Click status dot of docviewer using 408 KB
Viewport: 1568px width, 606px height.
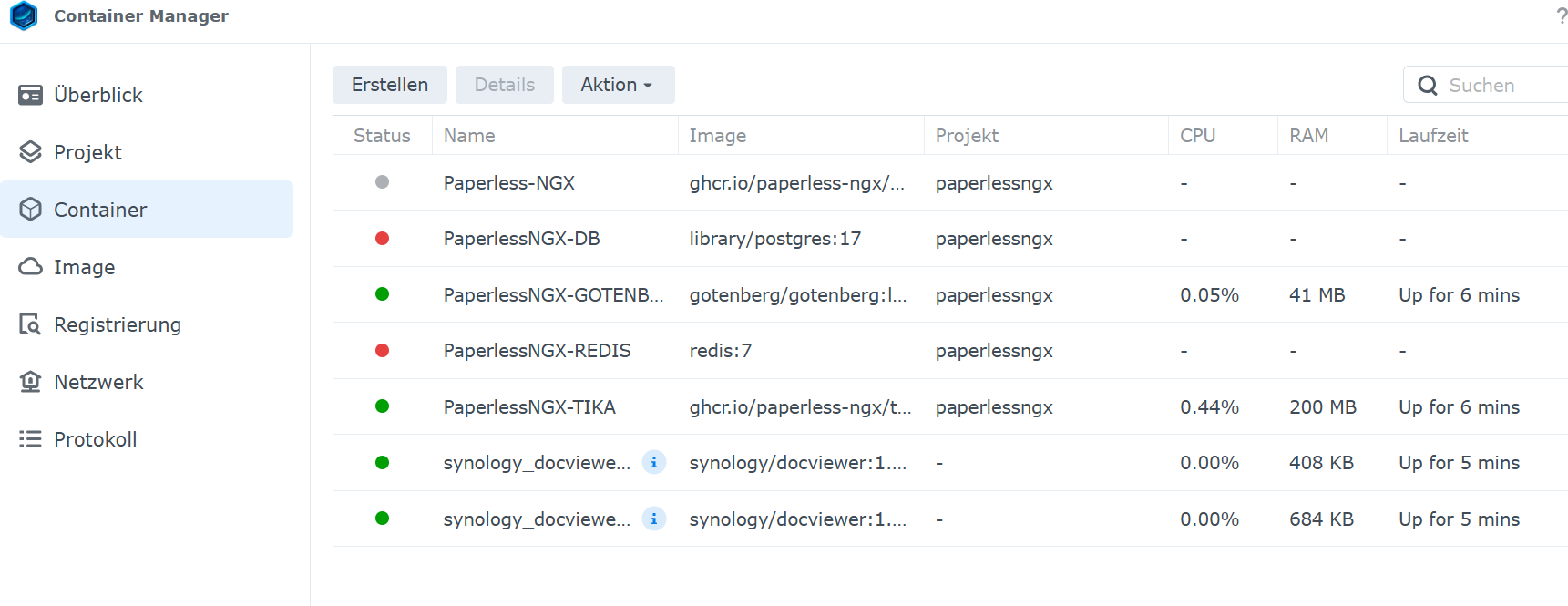383,463
